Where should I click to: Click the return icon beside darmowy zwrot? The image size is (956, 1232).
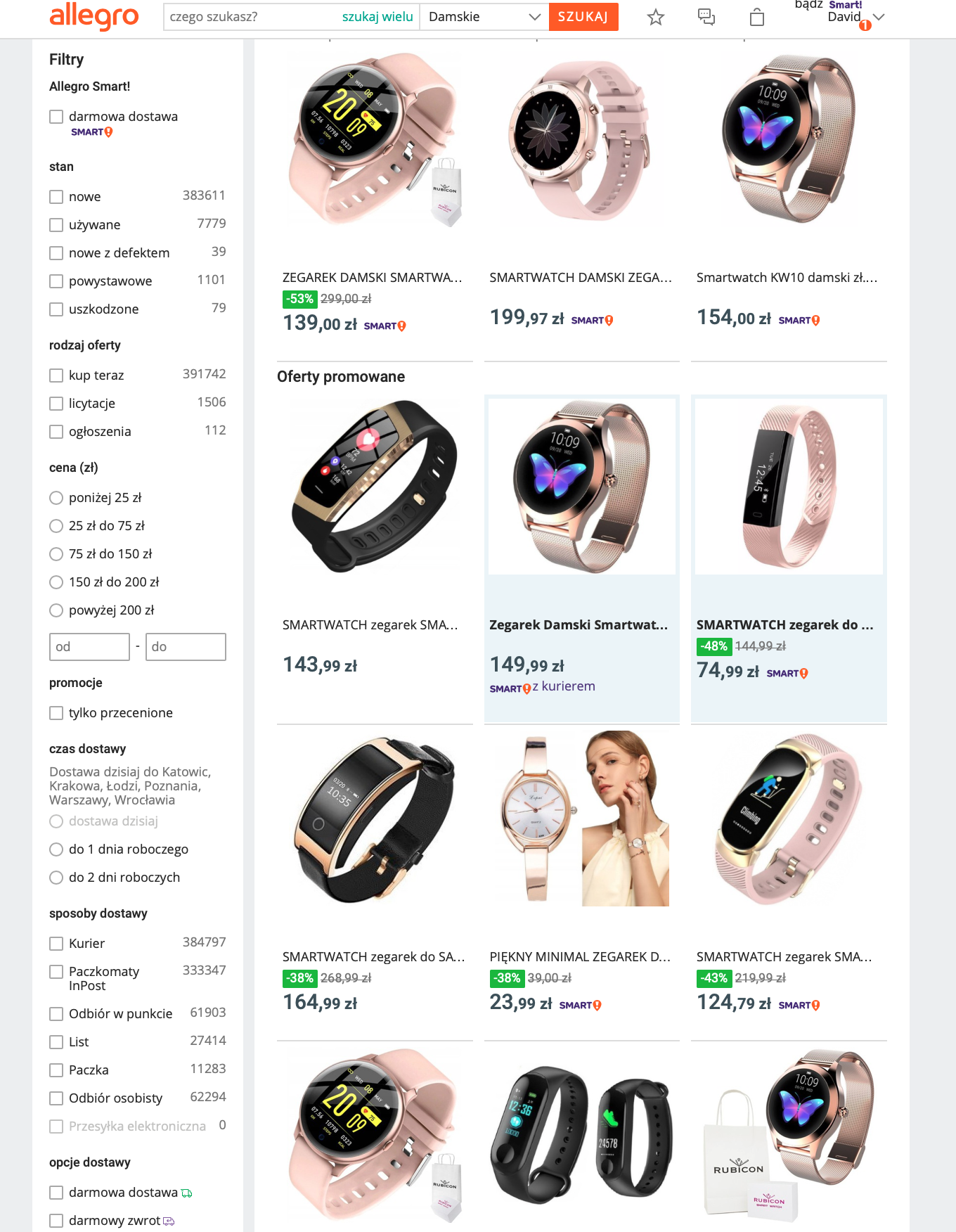click(x=169, y=1221)
